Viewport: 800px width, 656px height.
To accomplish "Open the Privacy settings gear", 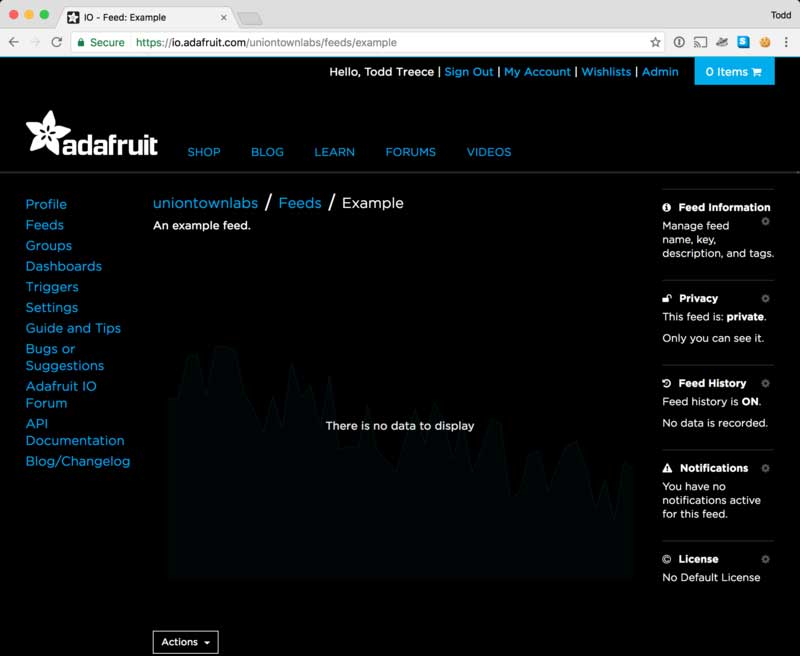I will [765, 298].
